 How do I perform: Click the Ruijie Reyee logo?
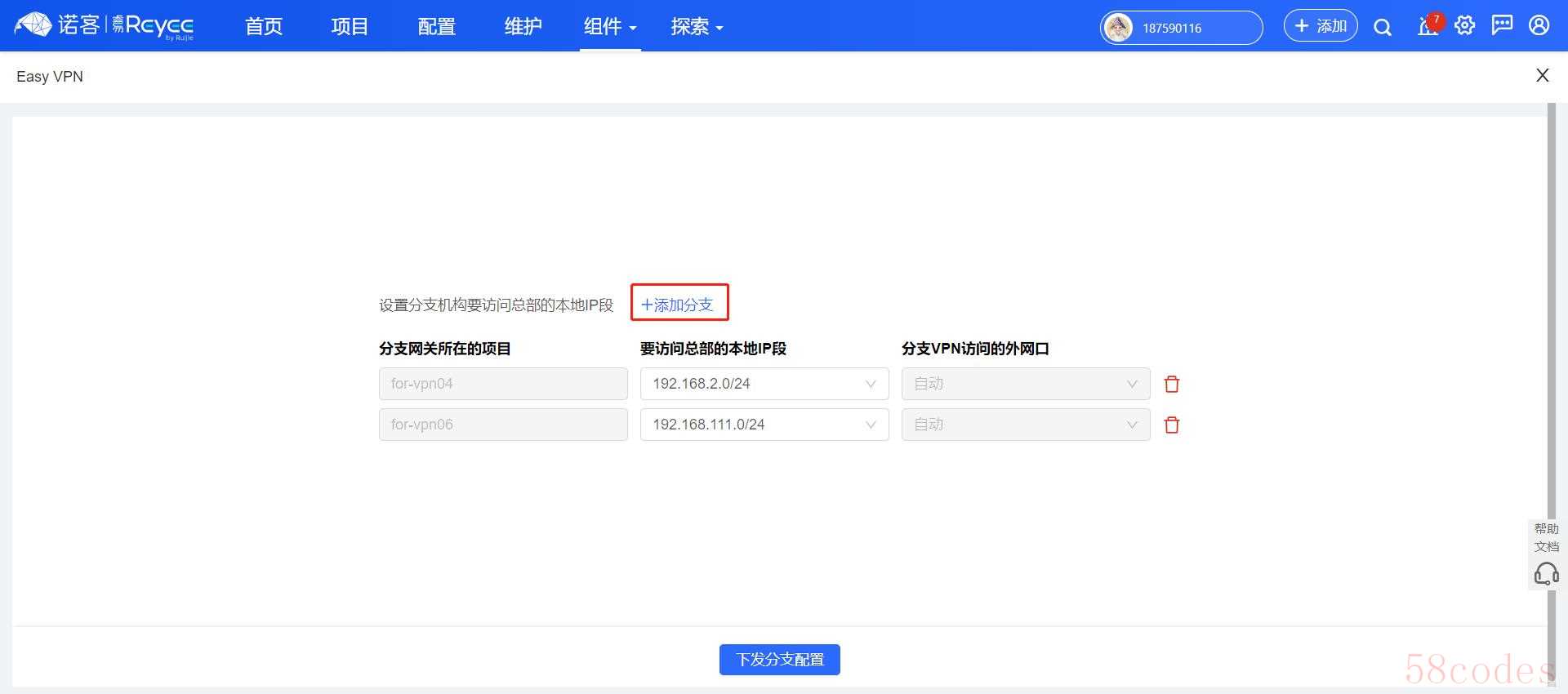tap(105, 26)
